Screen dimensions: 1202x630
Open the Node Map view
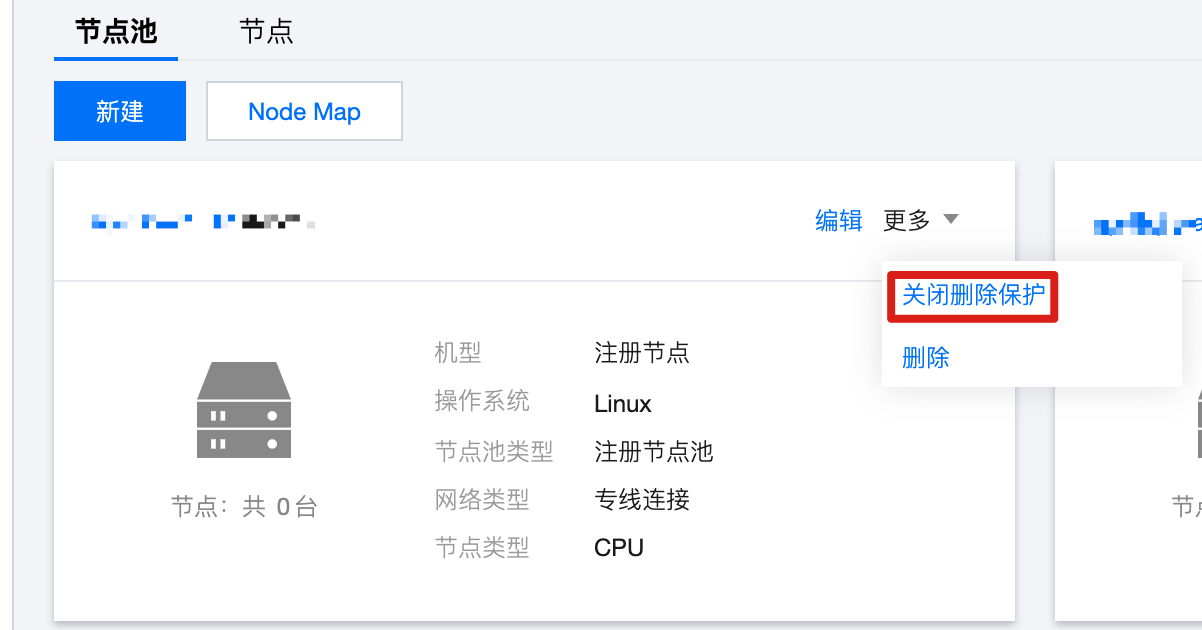(304, 111)
